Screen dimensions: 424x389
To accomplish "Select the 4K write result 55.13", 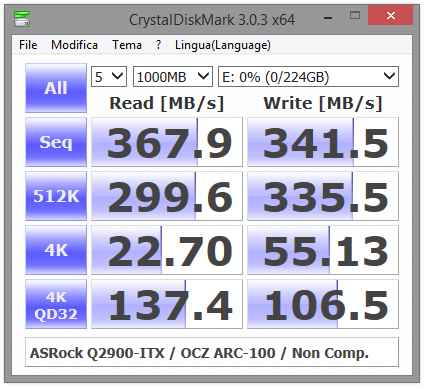I will (323, 250).
